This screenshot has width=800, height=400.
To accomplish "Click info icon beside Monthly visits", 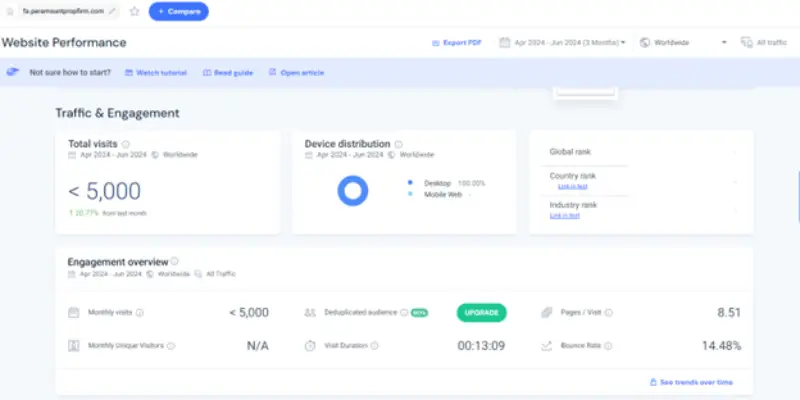I will click(x=139, y=313).
